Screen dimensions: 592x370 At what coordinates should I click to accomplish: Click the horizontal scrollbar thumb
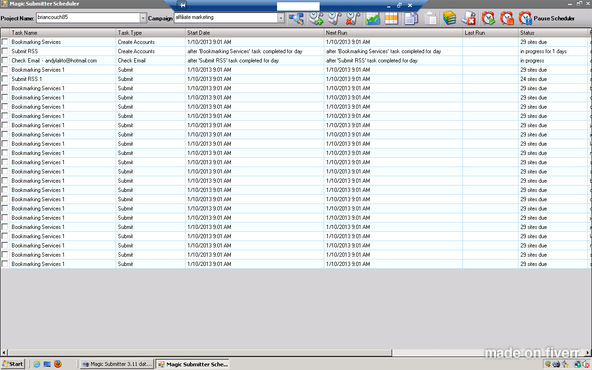coord(199,353)
